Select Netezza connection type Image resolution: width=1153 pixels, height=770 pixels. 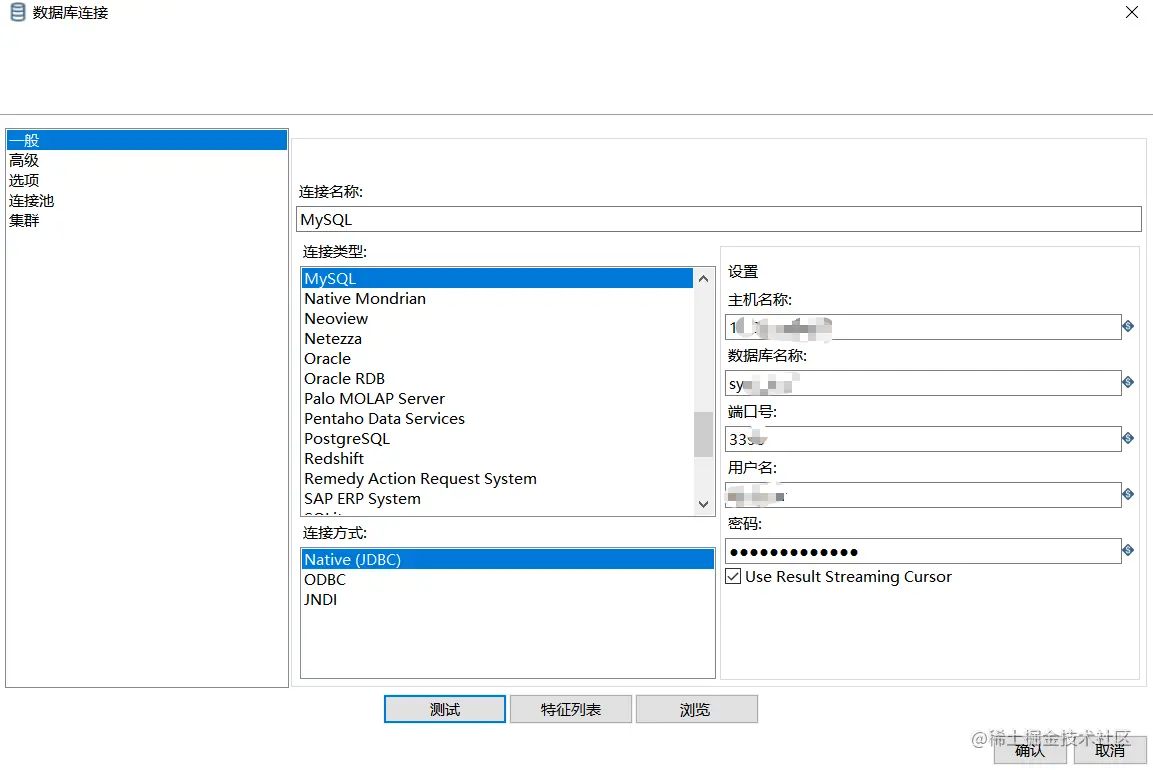click(497, 338)
